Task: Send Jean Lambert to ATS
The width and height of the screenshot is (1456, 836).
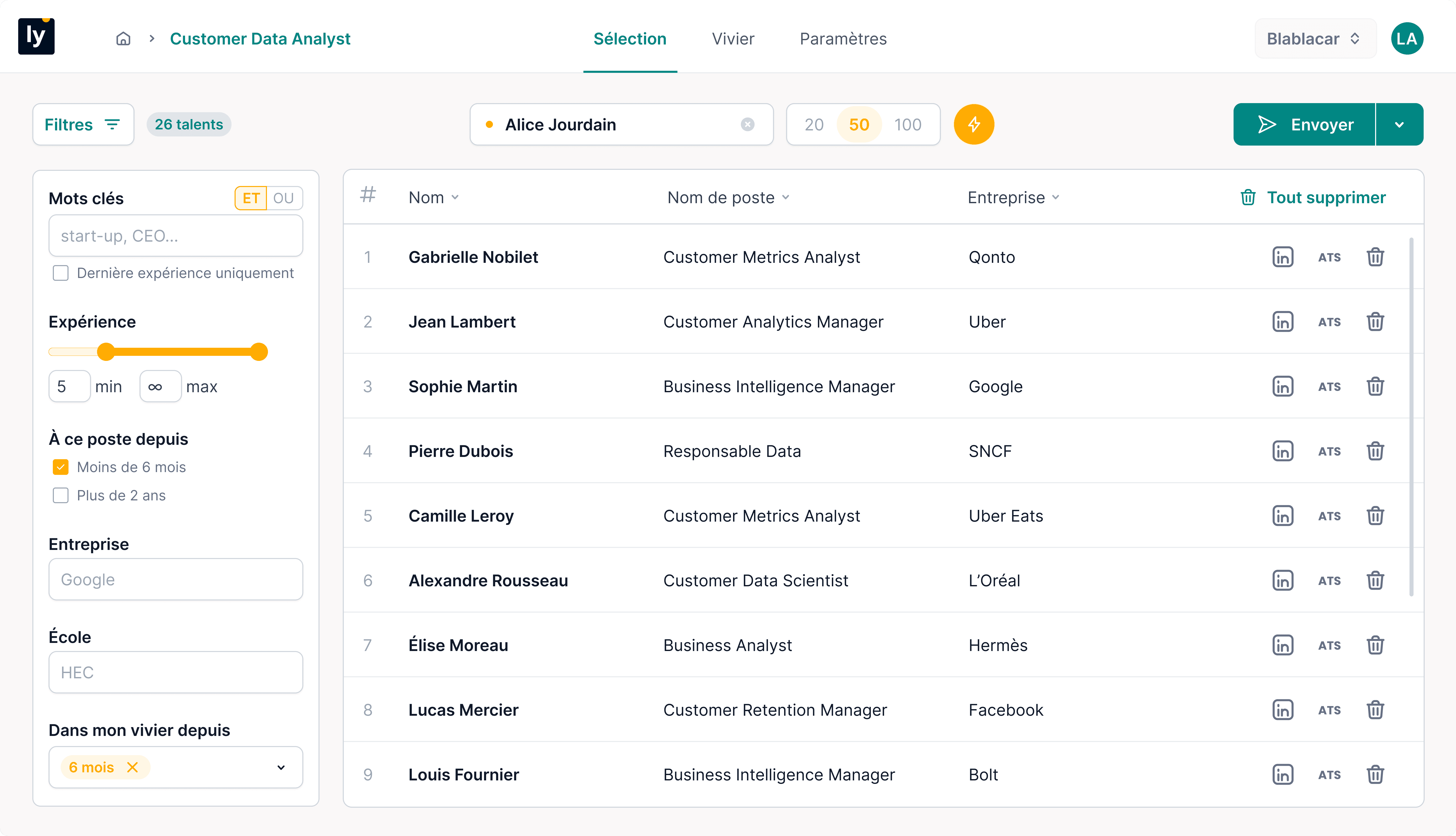Action: point(1329,322)
